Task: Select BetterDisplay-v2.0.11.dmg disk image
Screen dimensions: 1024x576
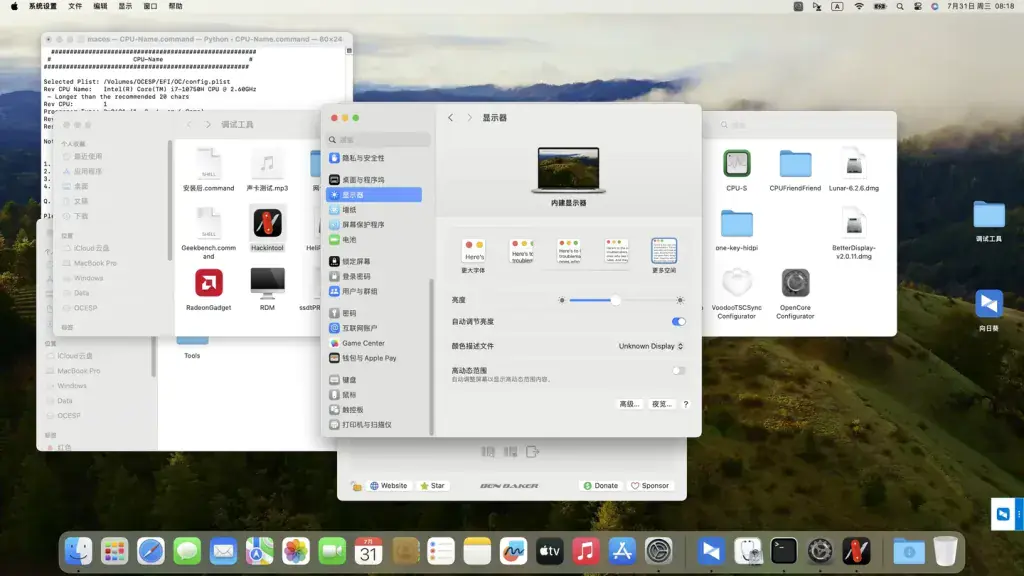Action: (854, 223)
